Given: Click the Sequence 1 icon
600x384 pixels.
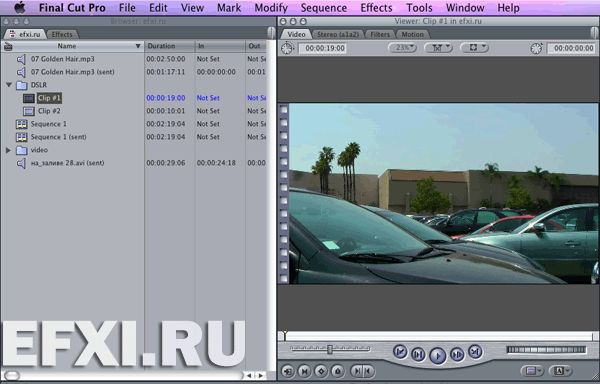Looking at the screenshot, I should coord(21,124).
